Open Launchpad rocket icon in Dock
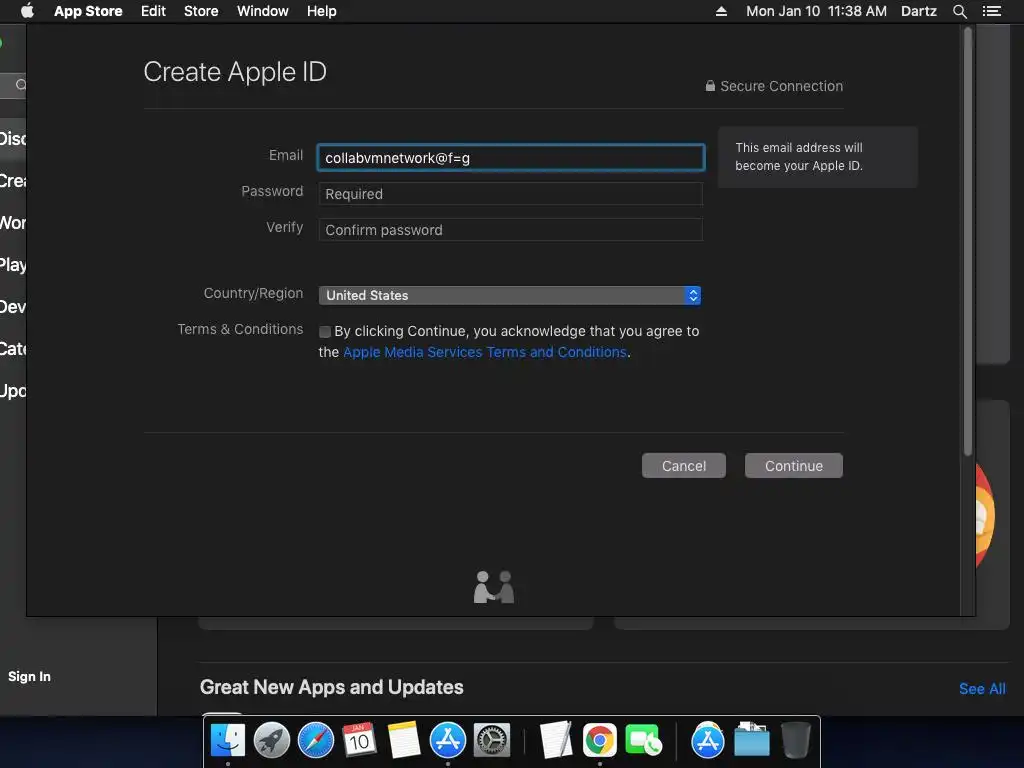1024x768 pixels. tap(272, 741)
